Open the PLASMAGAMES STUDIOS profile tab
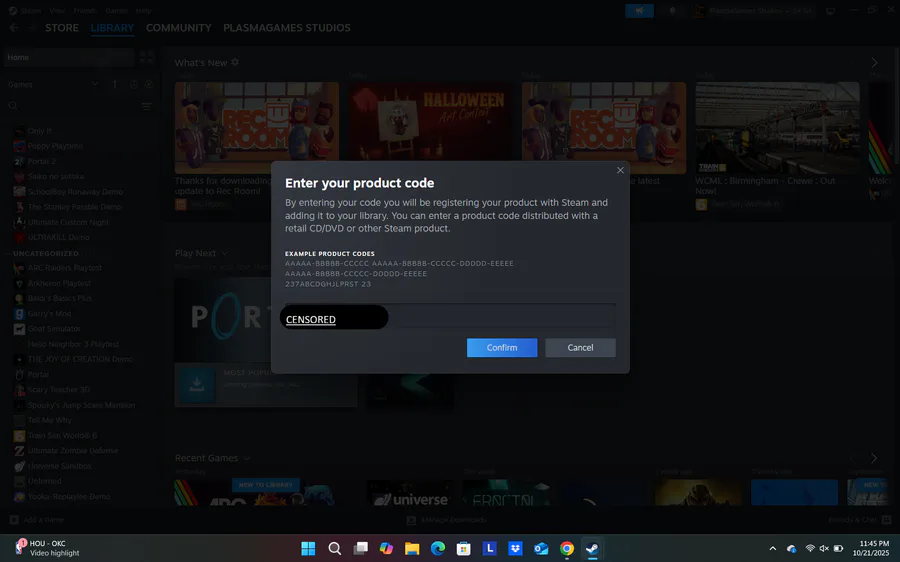This screenshot has height=562, width=900. (x=287, y=28)
